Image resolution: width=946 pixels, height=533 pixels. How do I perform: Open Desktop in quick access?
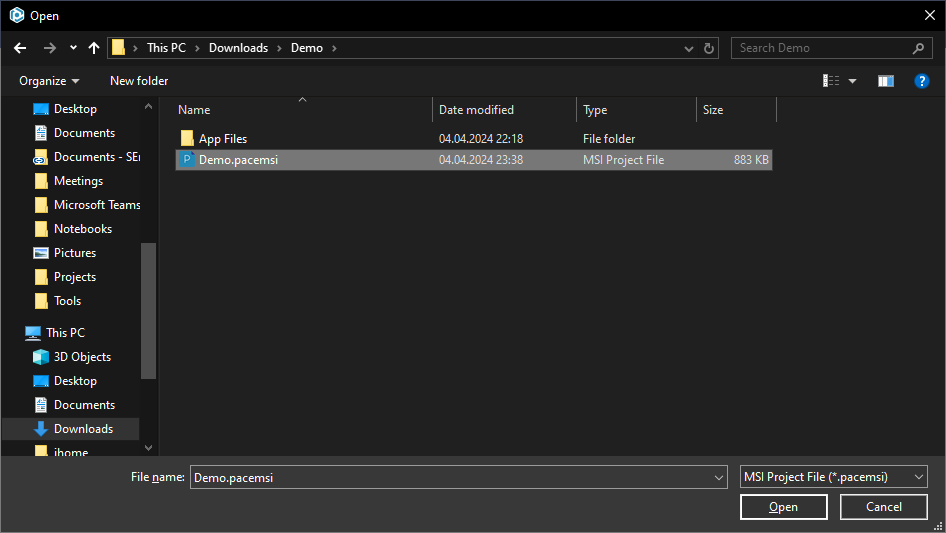coord(75,109)
